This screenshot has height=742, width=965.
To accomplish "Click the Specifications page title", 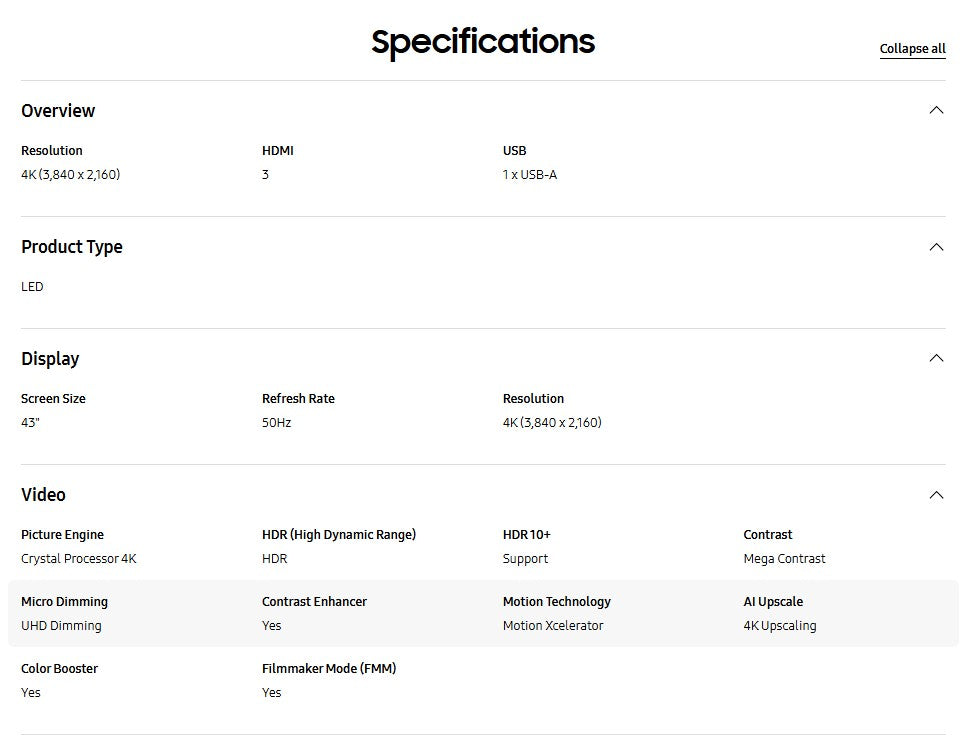I will click(x=483, y=42).
